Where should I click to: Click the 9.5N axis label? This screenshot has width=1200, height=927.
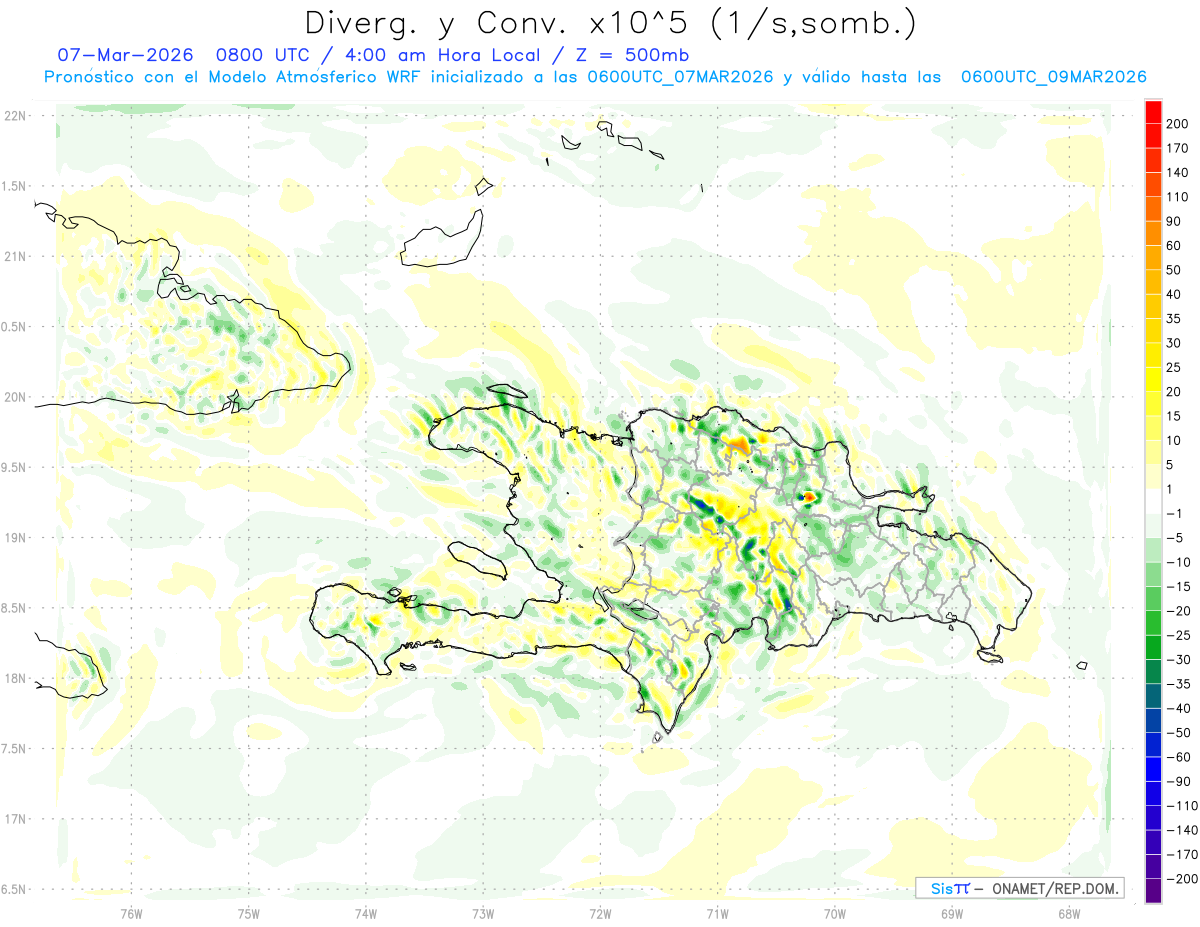(14, 467)
